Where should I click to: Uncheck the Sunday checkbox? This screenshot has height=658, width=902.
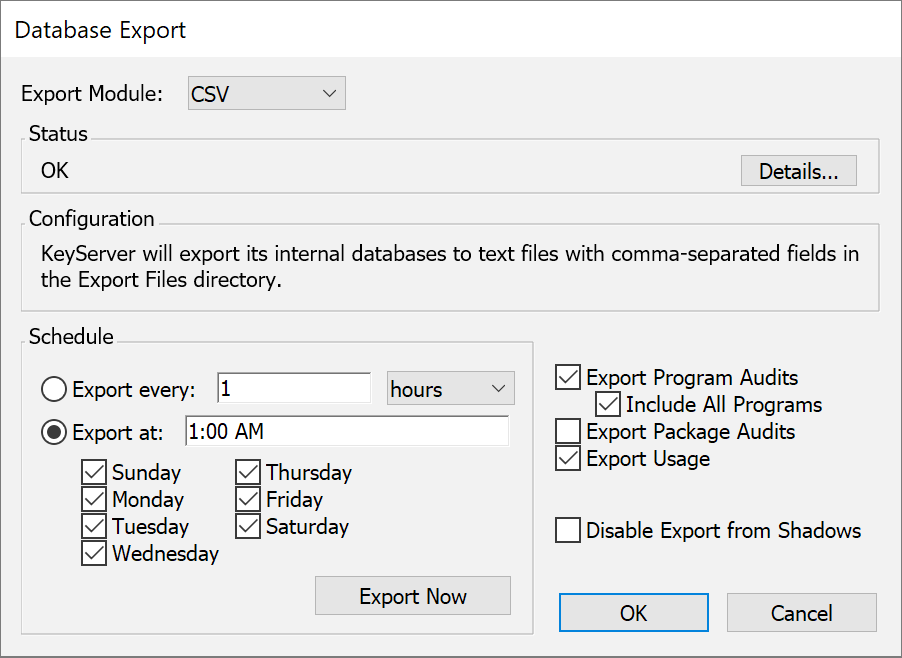coord(94,473)
